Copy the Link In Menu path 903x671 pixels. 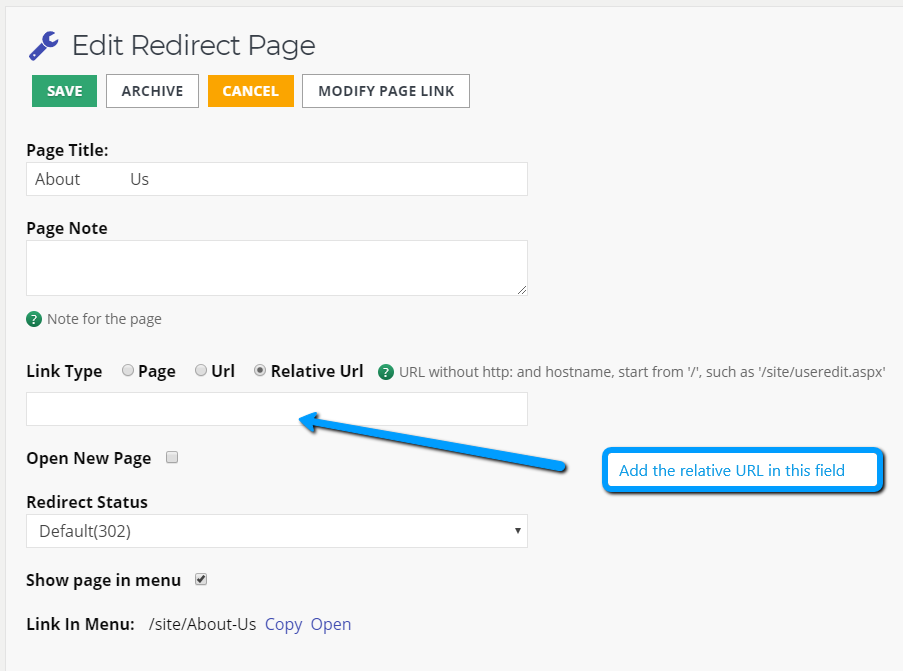click(283, 624)
